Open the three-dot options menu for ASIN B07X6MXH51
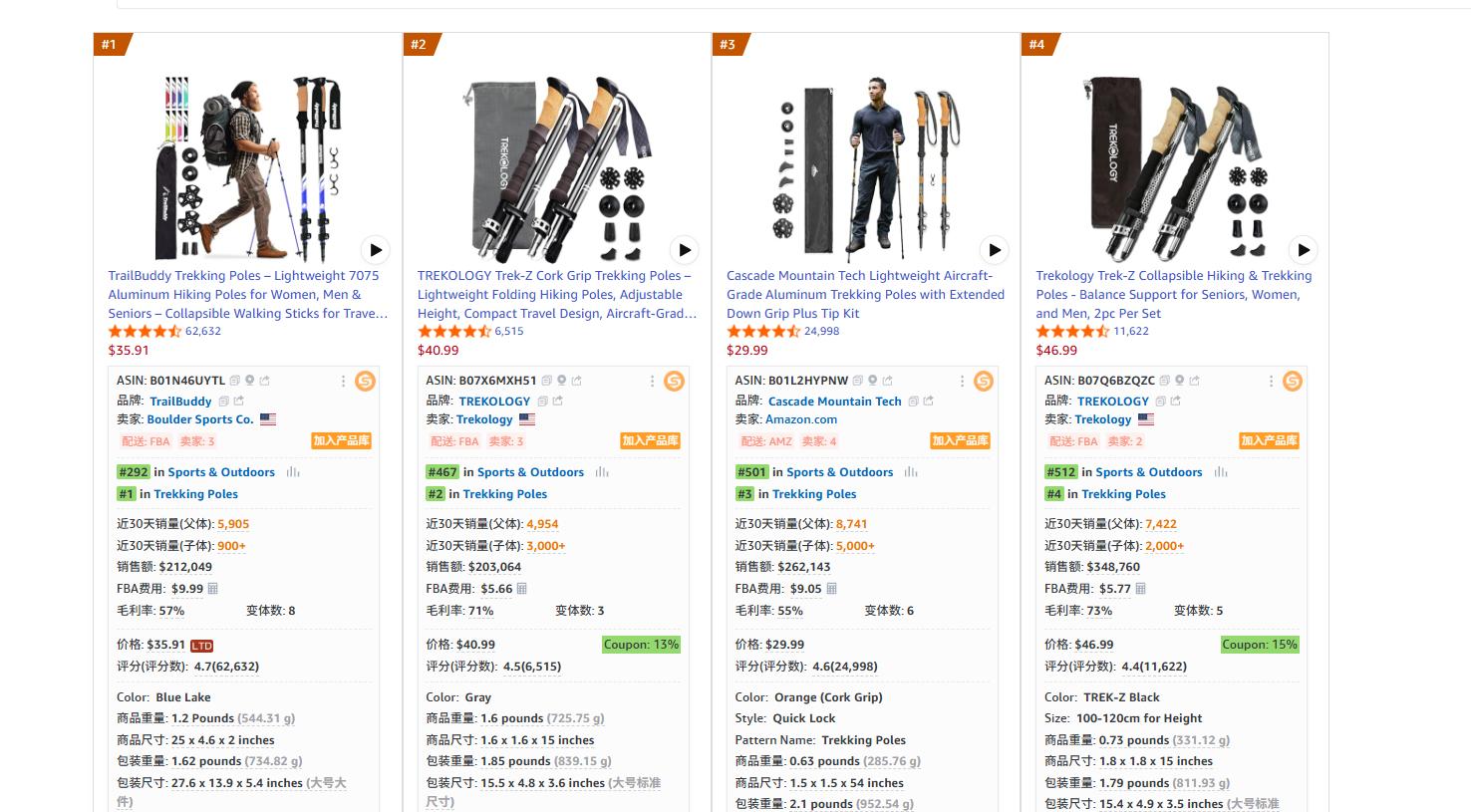The width and height of the screenshot is (1471, 812). pos(652,381)
